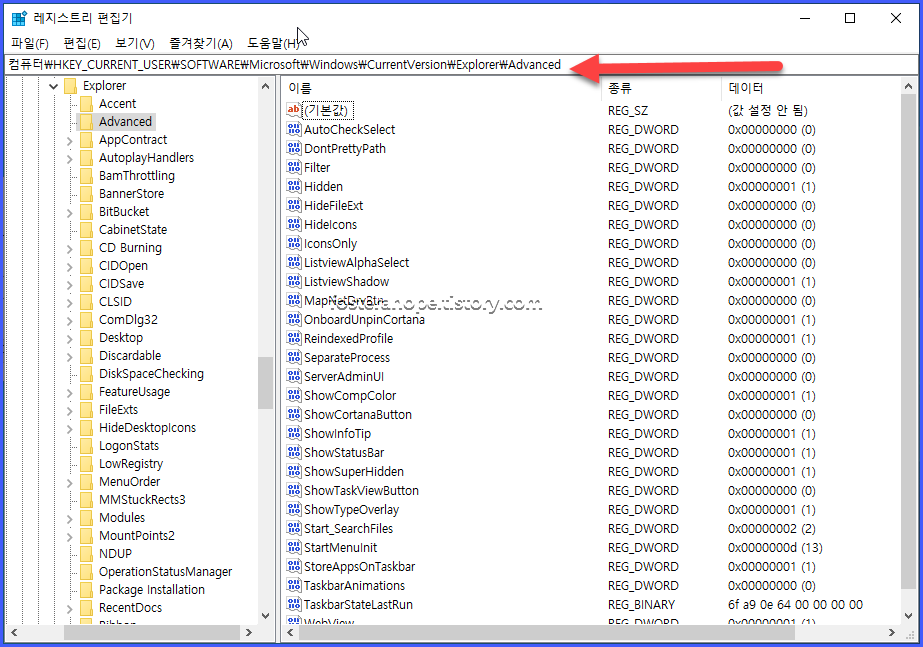Click the IconsOnly DWORD icon
The width and height of the screenshot is (923, 647).
click(x=293, y=243)
